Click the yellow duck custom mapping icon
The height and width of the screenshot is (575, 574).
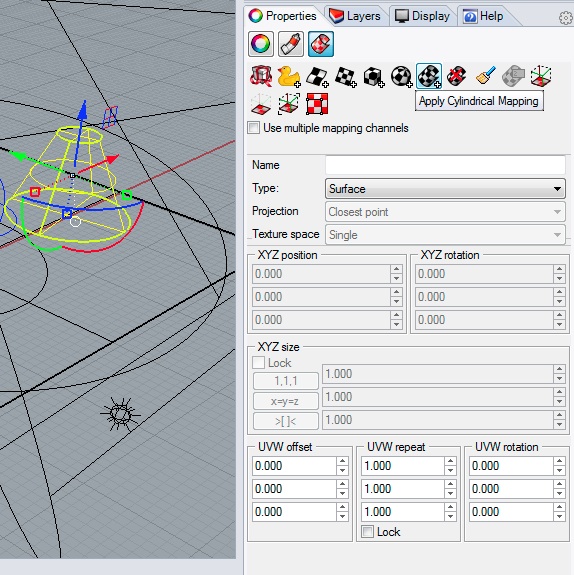coord(289,76)
